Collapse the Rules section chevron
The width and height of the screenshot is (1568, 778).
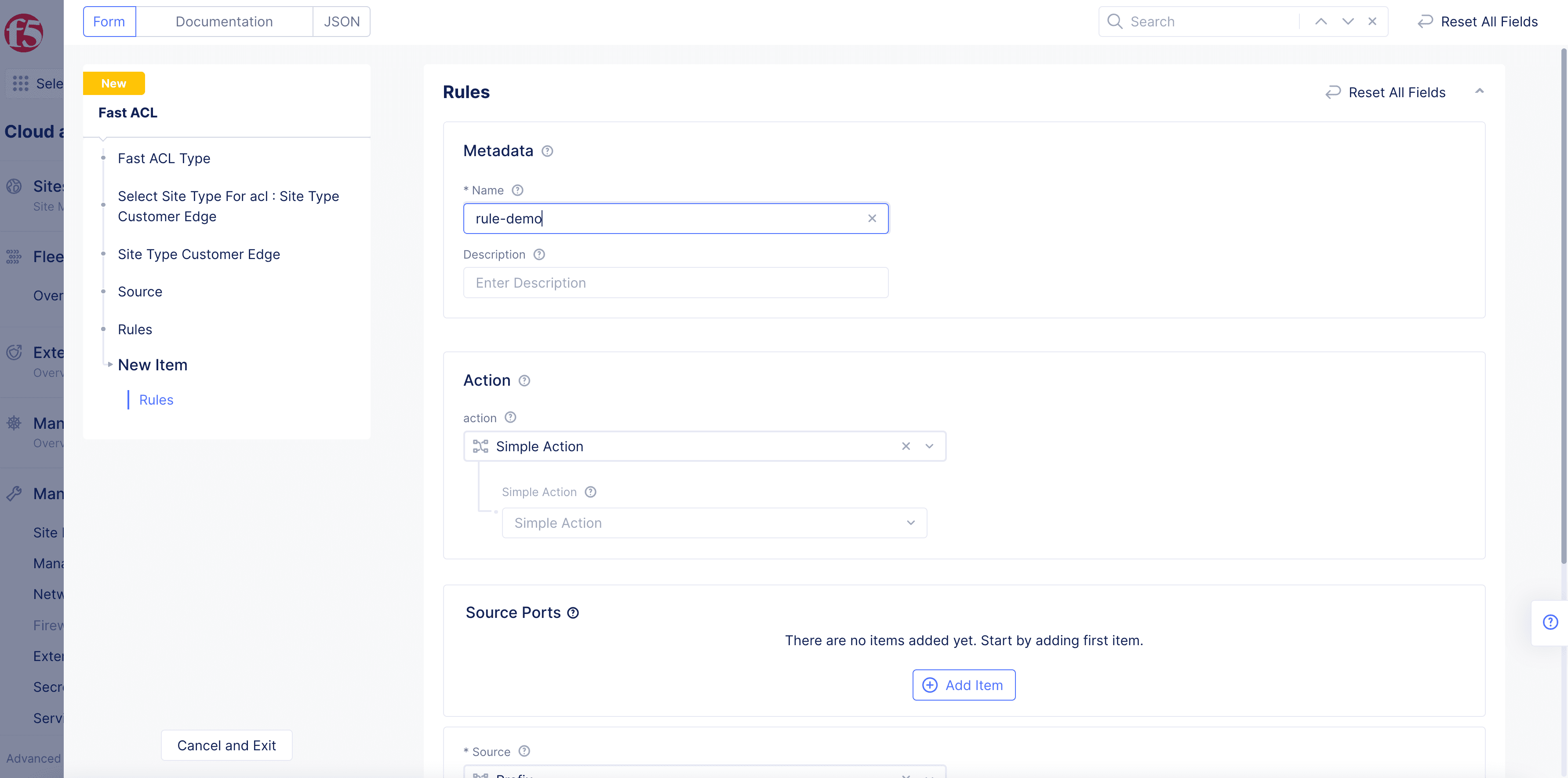pos(1479,91)
